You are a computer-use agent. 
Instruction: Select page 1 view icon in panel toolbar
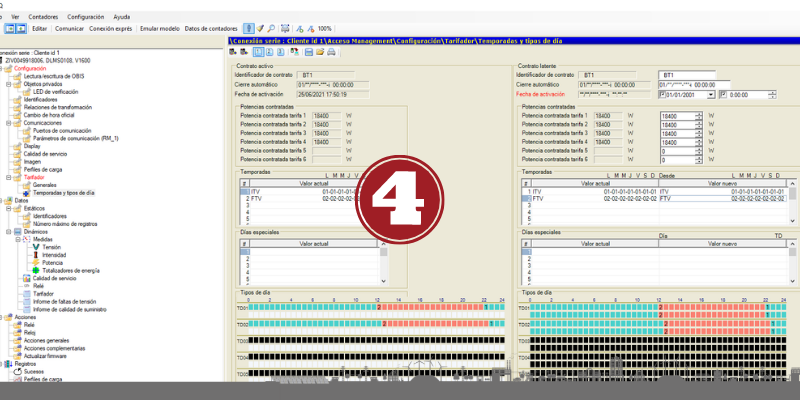(258, 52)
